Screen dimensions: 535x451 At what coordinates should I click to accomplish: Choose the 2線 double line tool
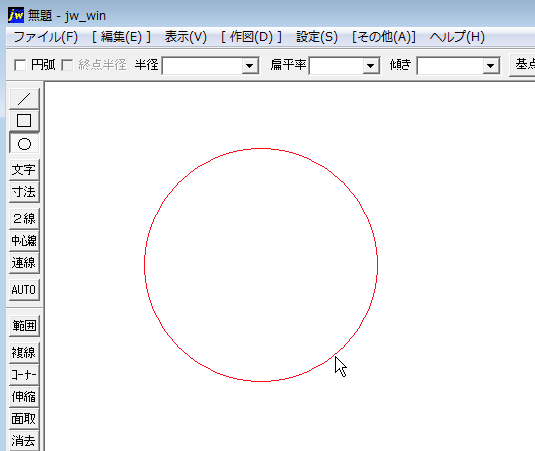[24, 218]
